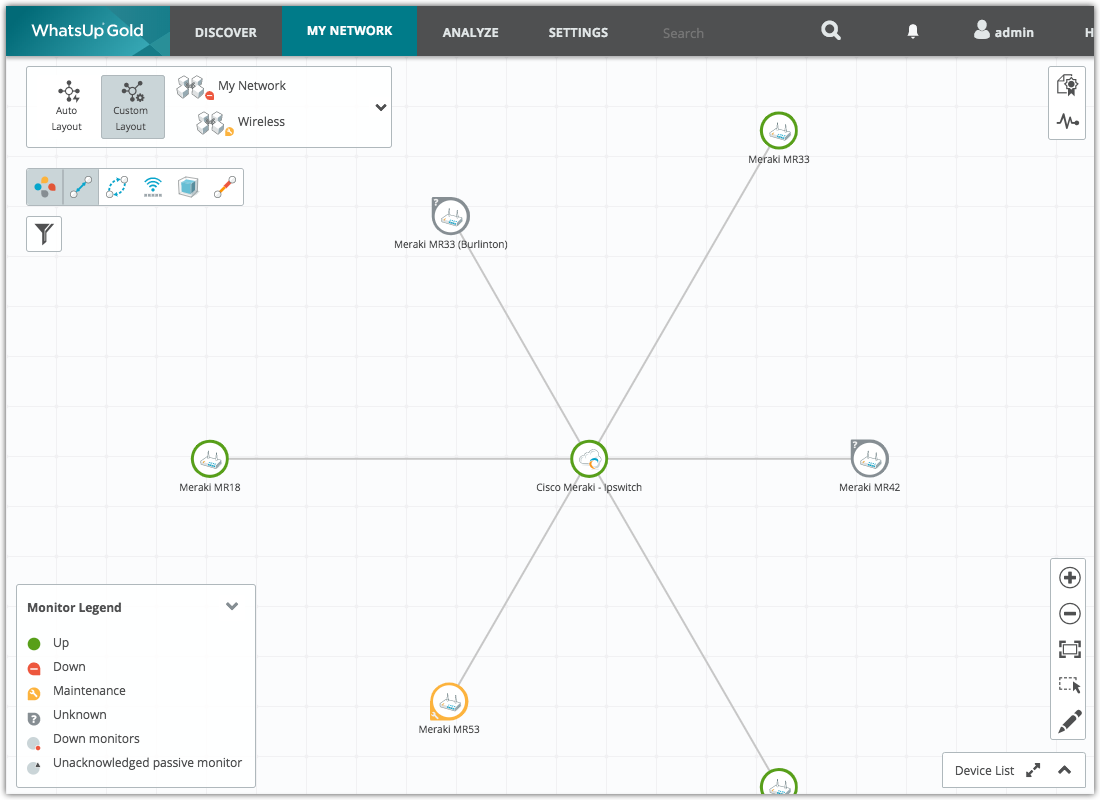Activate the marquee selection tool
This screenshot has height=800, width=1100.
[1069, 685]
